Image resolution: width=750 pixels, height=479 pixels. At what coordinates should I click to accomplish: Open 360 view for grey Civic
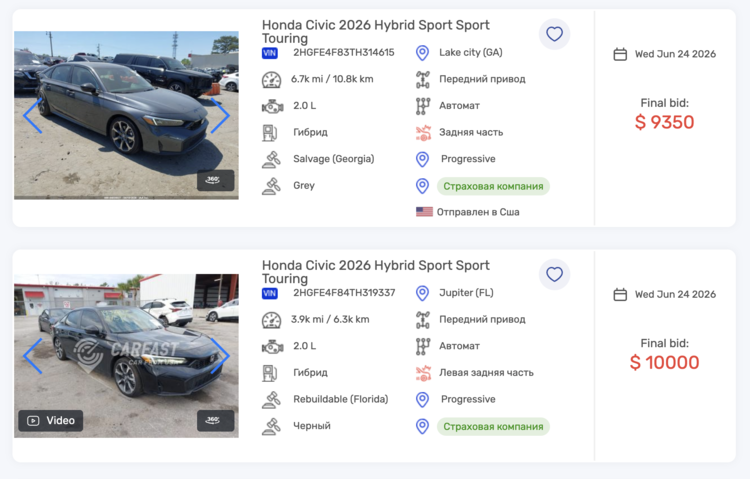[x=216, y=180]
